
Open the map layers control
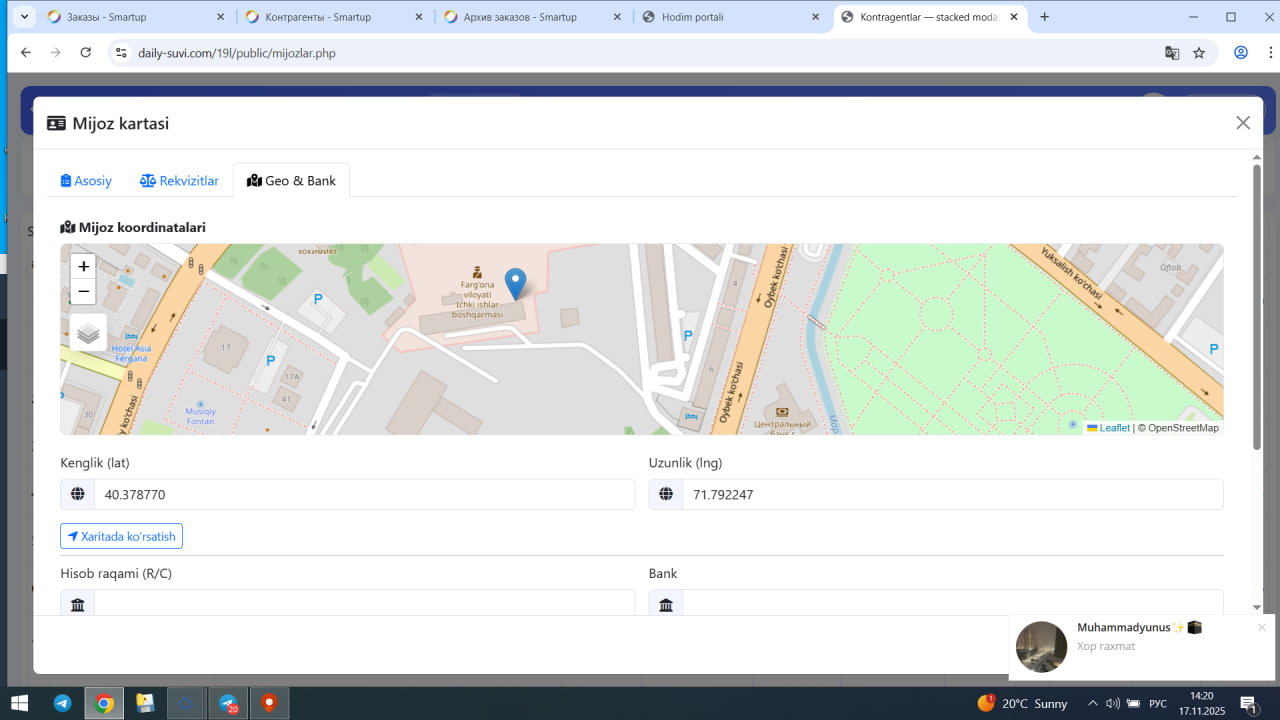coord(88,333)
